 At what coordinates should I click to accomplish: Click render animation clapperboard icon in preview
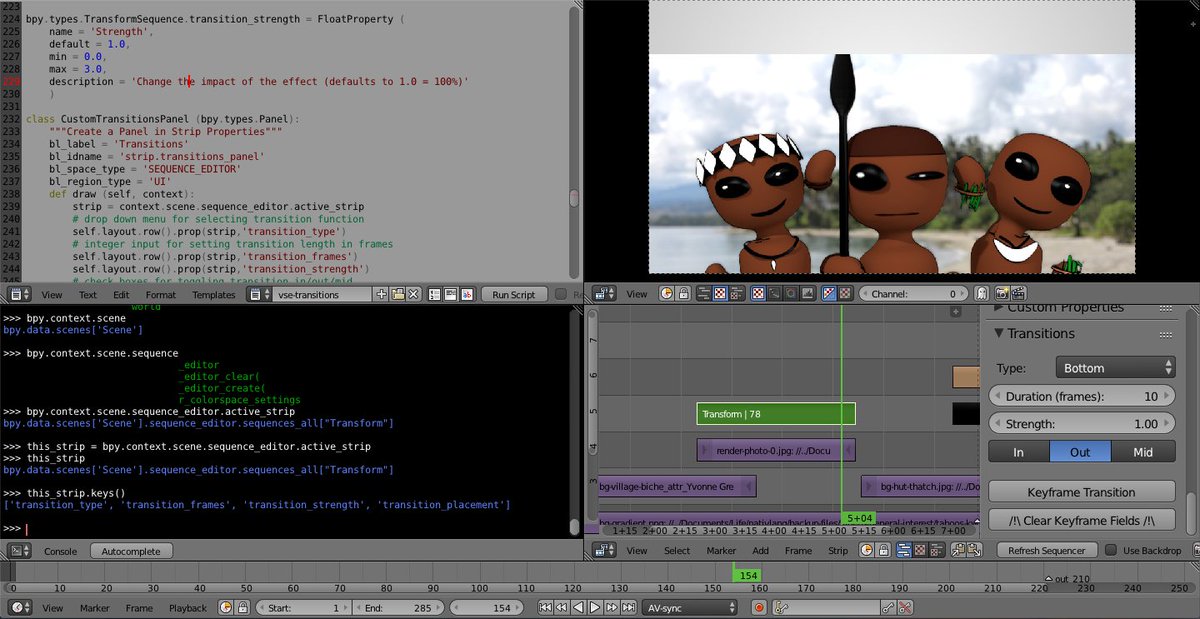click(1018, 293)
